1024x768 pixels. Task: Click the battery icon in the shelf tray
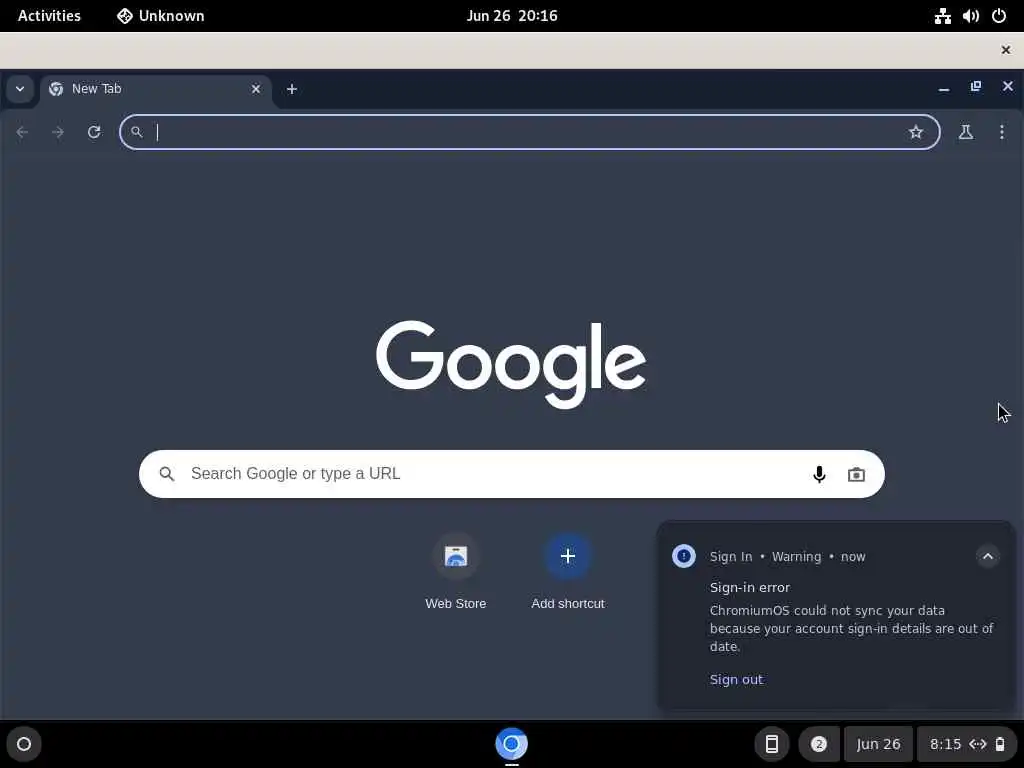coord(1000,744)
